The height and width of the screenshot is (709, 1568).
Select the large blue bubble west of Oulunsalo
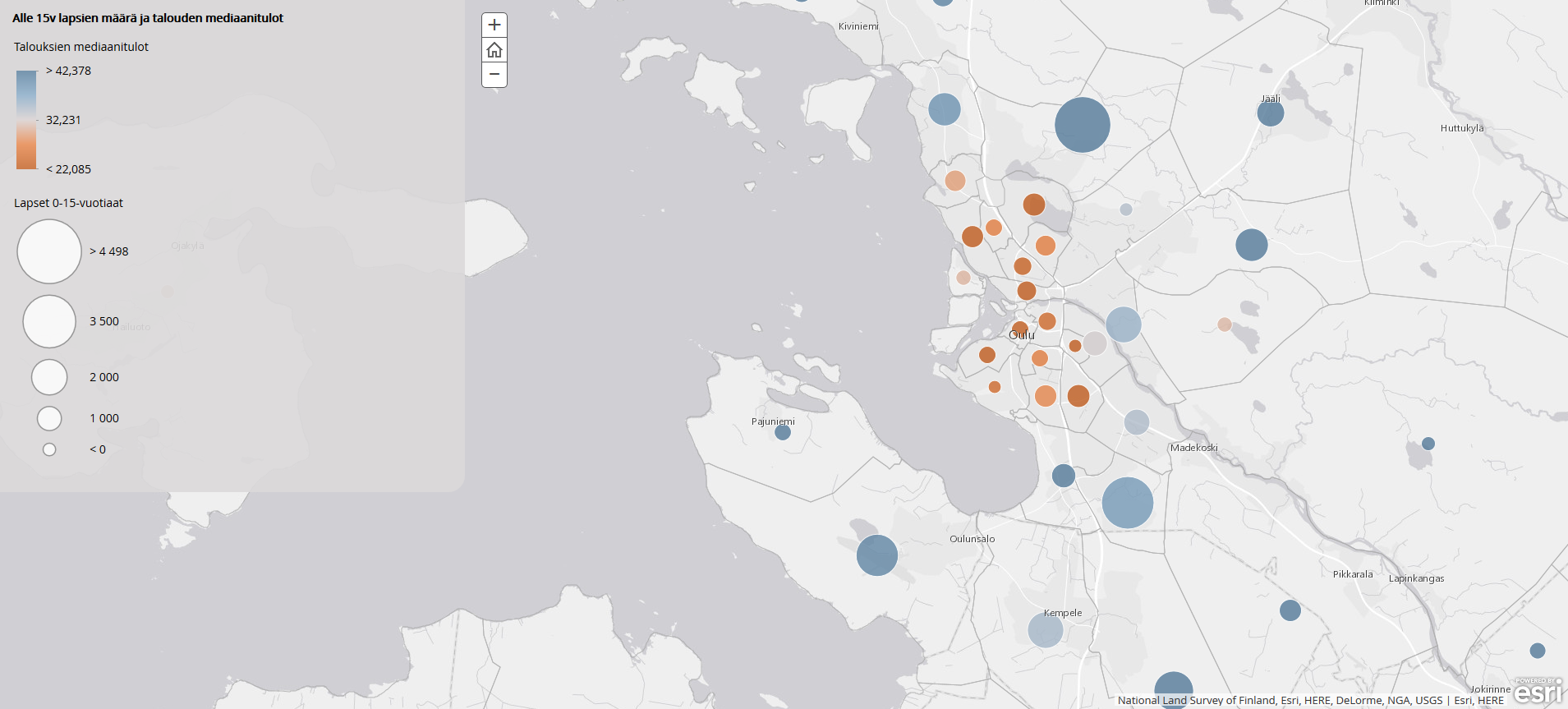[877, 555]
